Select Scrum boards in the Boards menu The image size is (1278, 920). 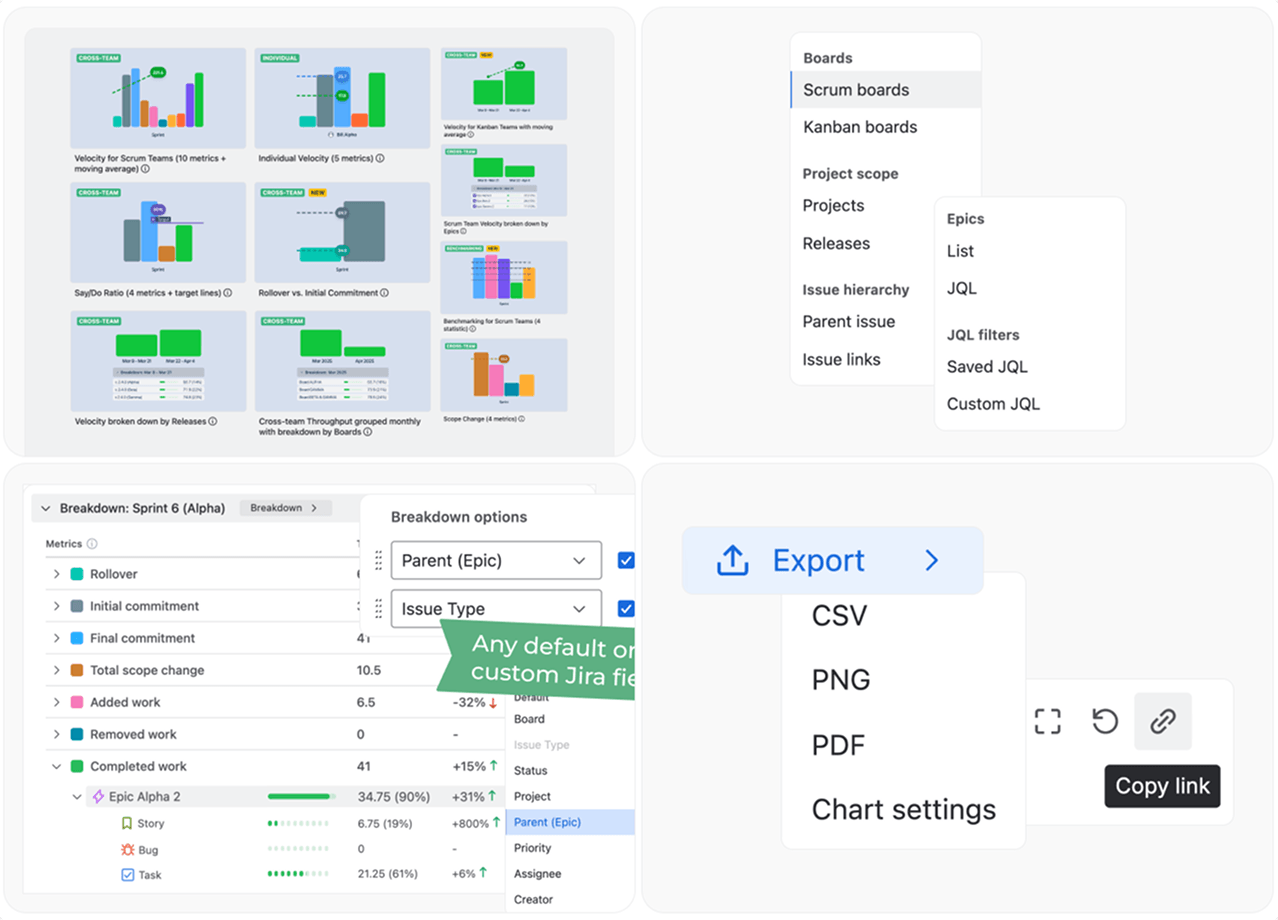point(886,89)
